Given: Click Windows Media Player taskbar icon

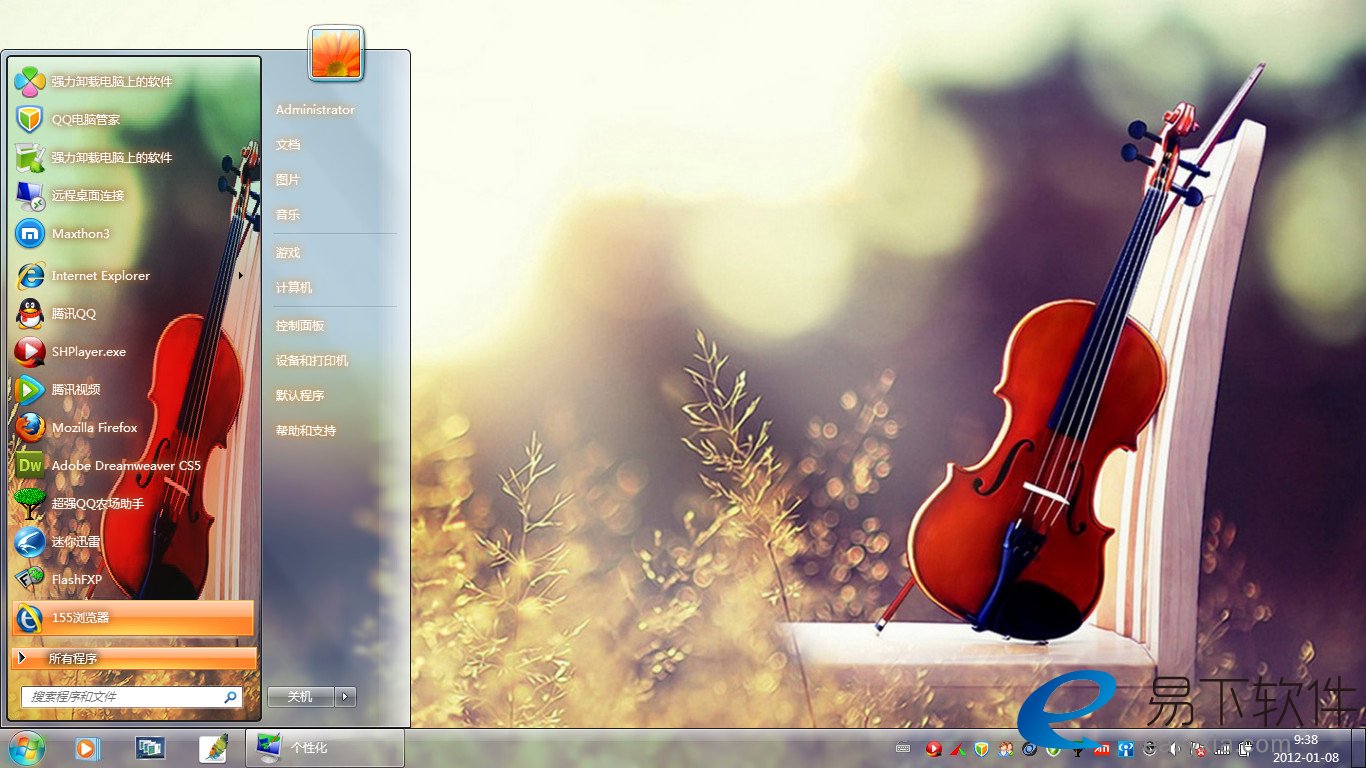Looking at the screenshot, I should (x=86, y=748).
